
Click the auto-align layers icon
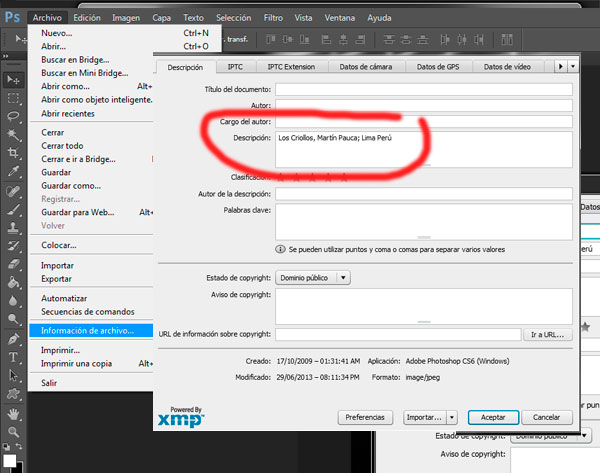507,39
